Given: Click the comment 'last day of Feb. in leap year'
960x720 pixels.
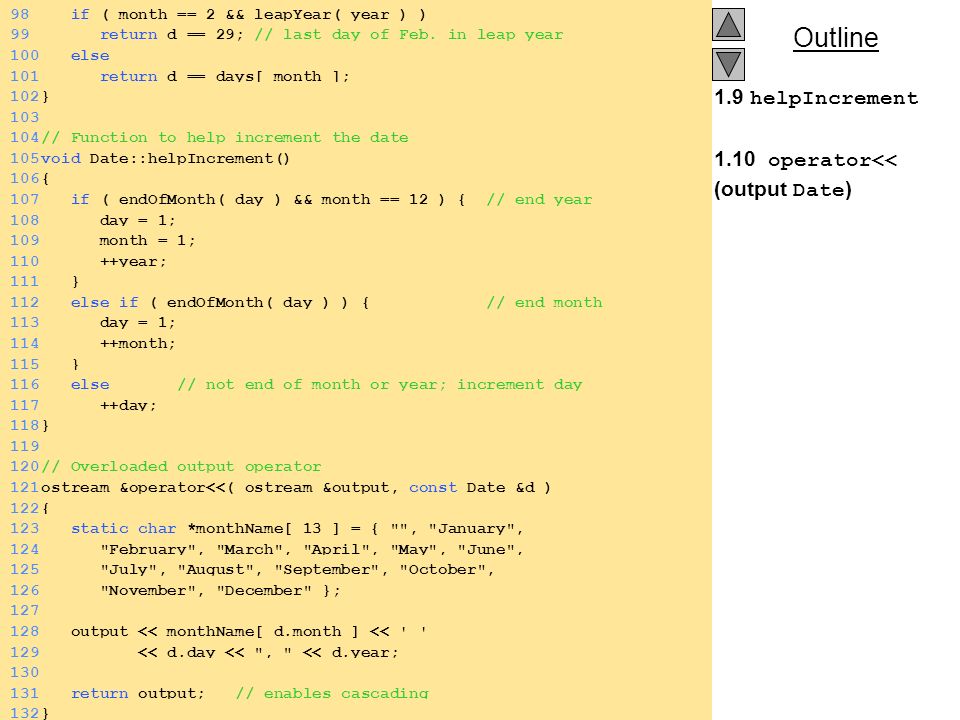Looking at the screenshot, I should [x=409, y=34].
